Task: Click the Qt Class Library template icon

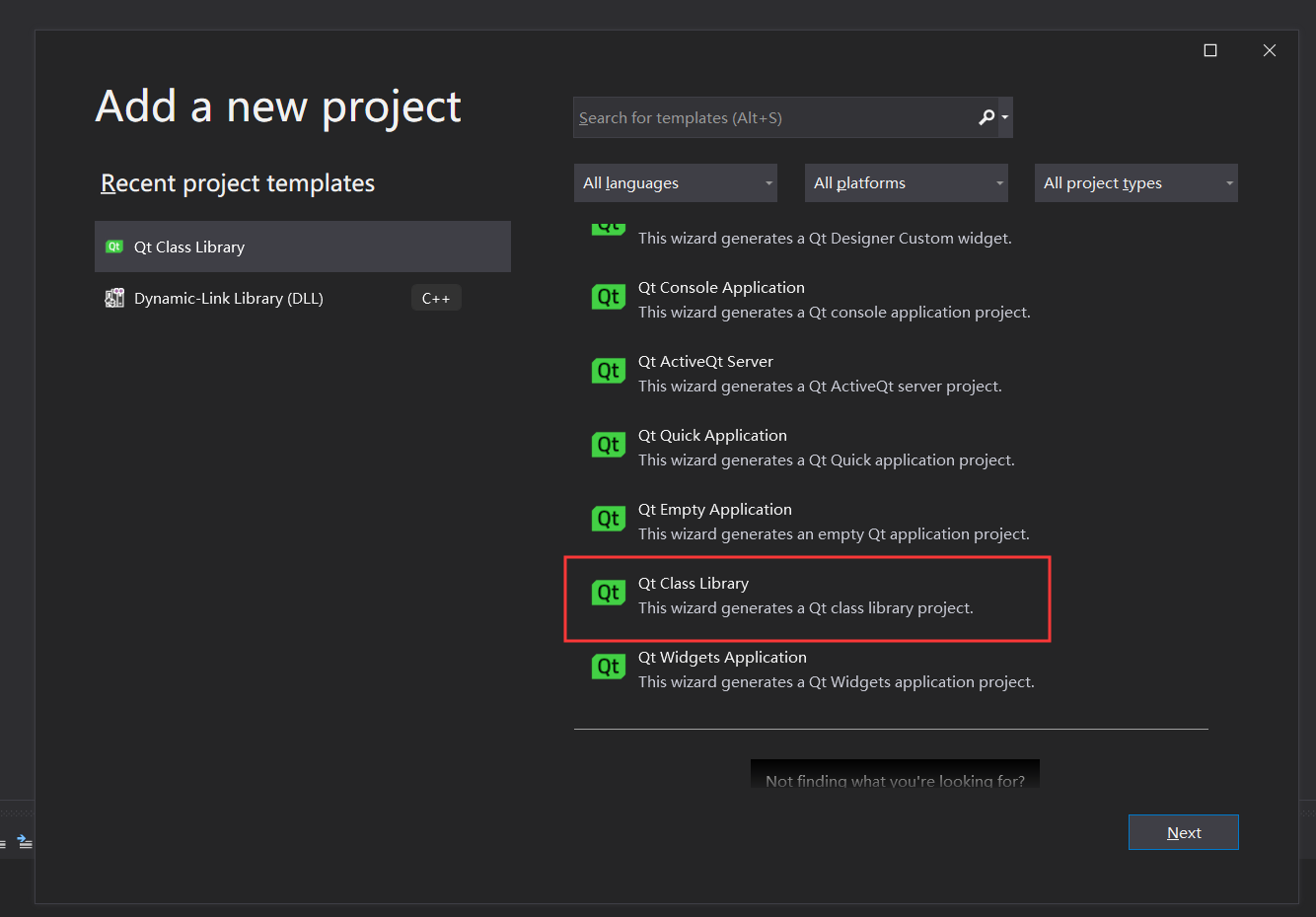Action: pyautogui.click(x=608, y=593)
